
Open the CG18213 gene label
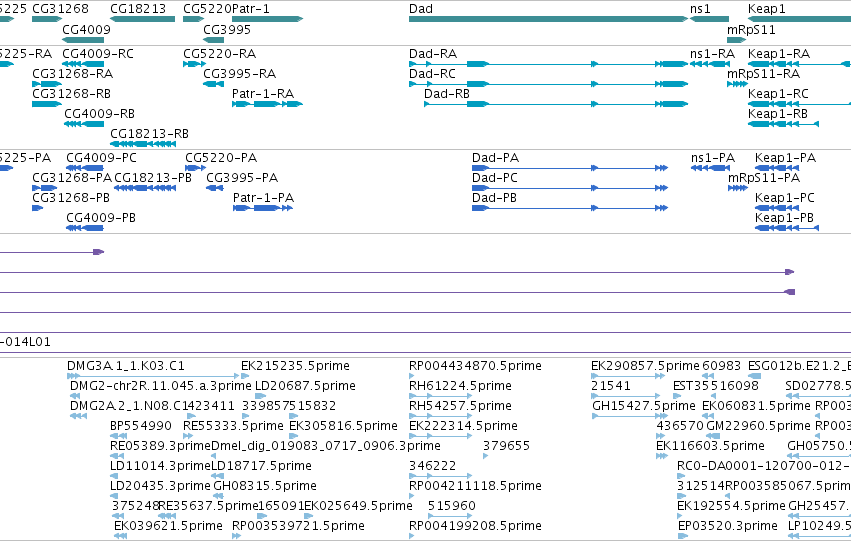[138, 9]
